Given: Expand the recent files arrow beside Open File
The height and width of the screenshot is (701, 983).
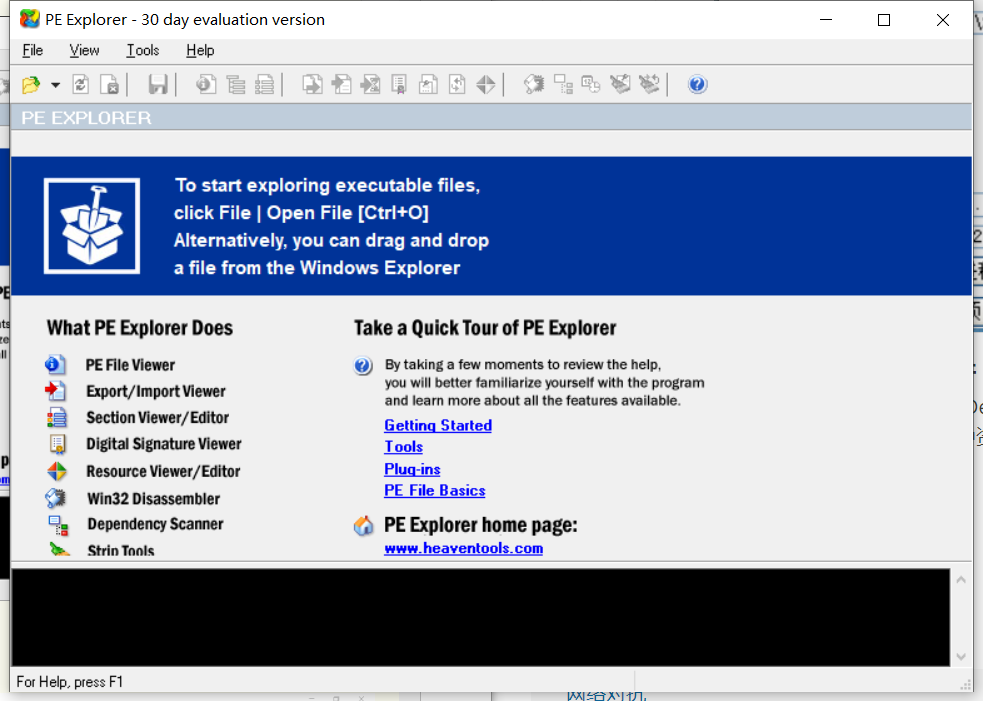Looking at the screenshot, I should (55, 85).
